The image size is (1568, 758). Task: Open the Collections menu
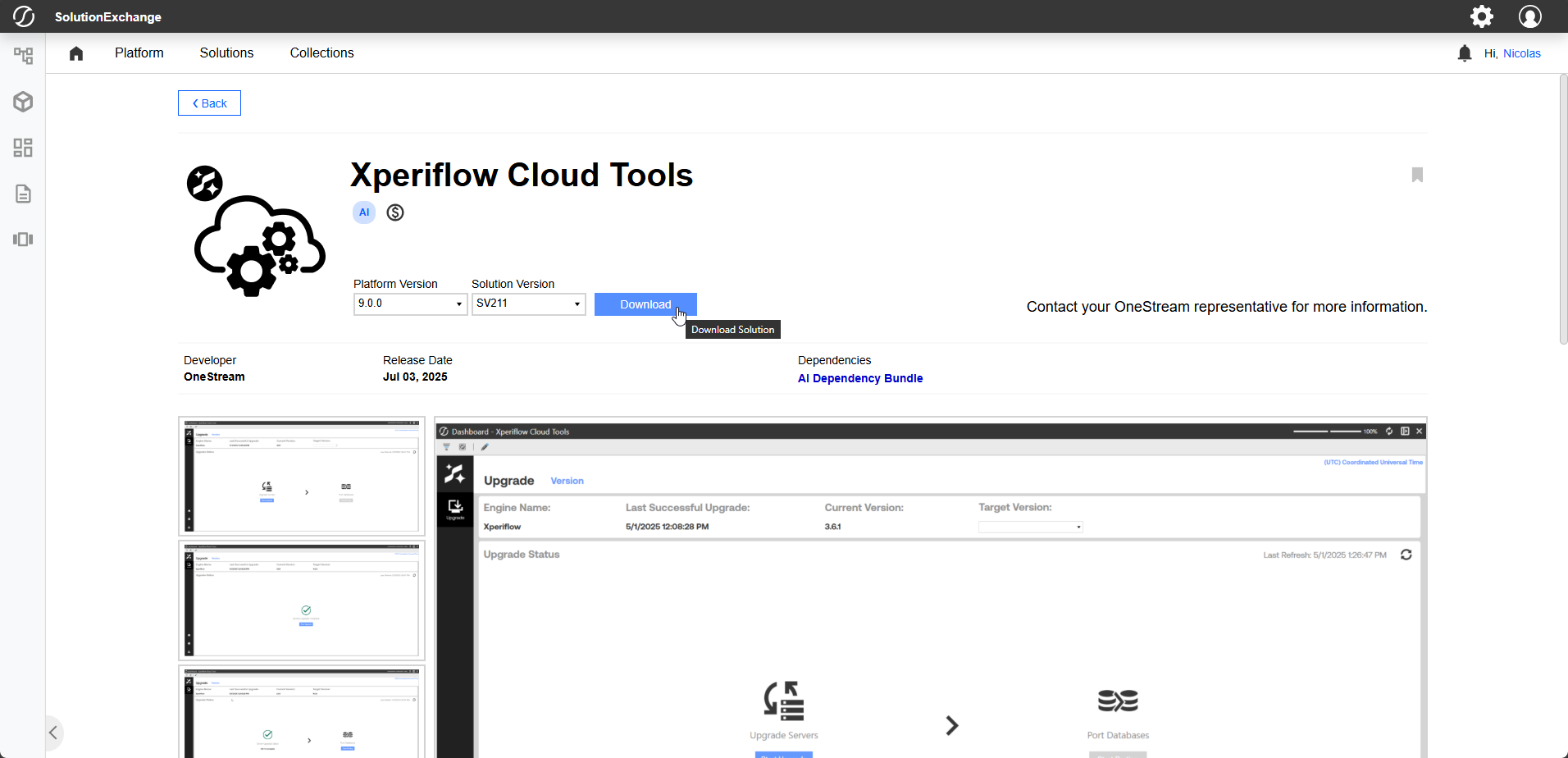pyautogui.click(x=321, y=53)
